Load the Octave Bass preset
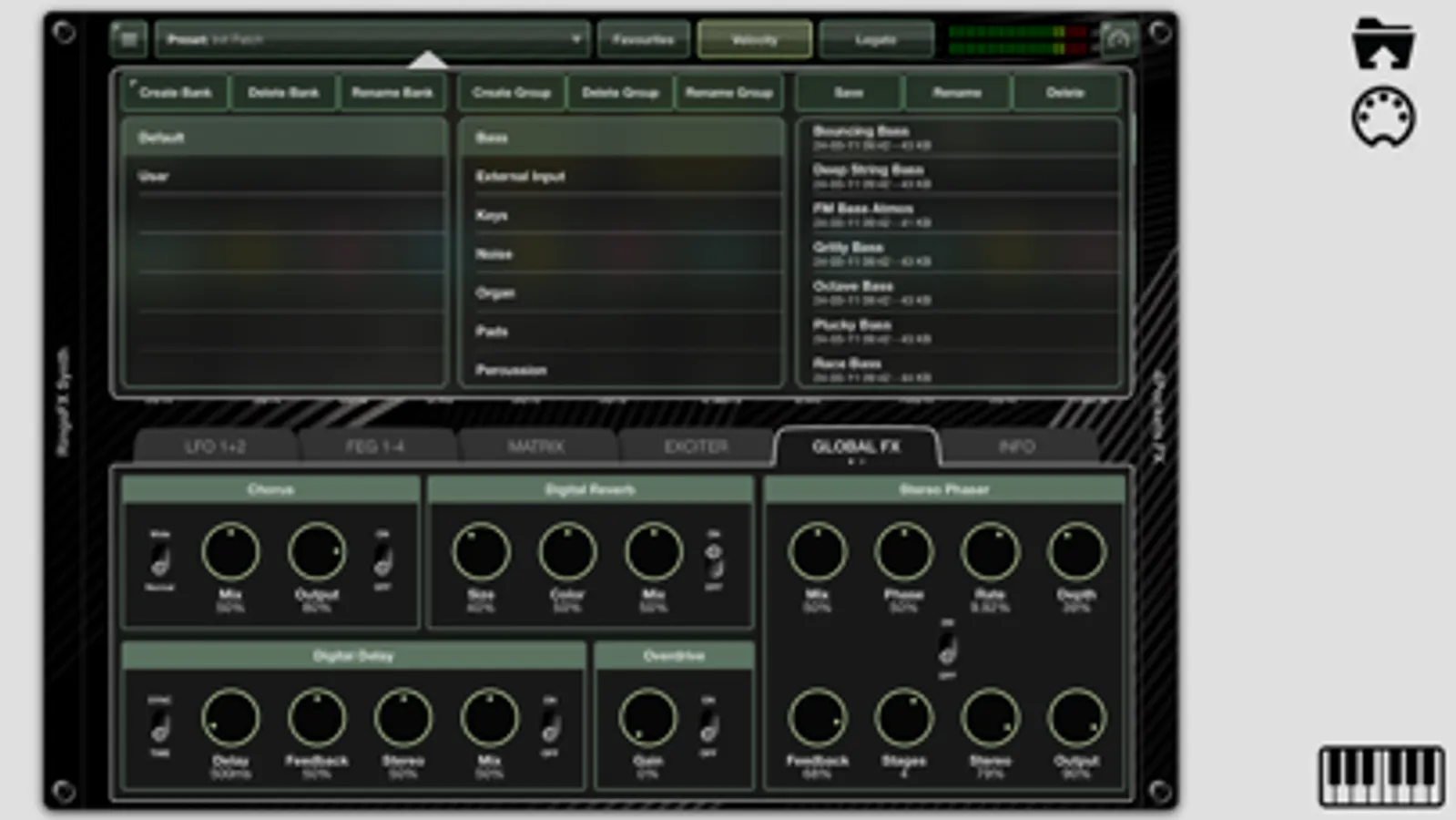This screenshot has height=820, width=1456. pos(958,292)
